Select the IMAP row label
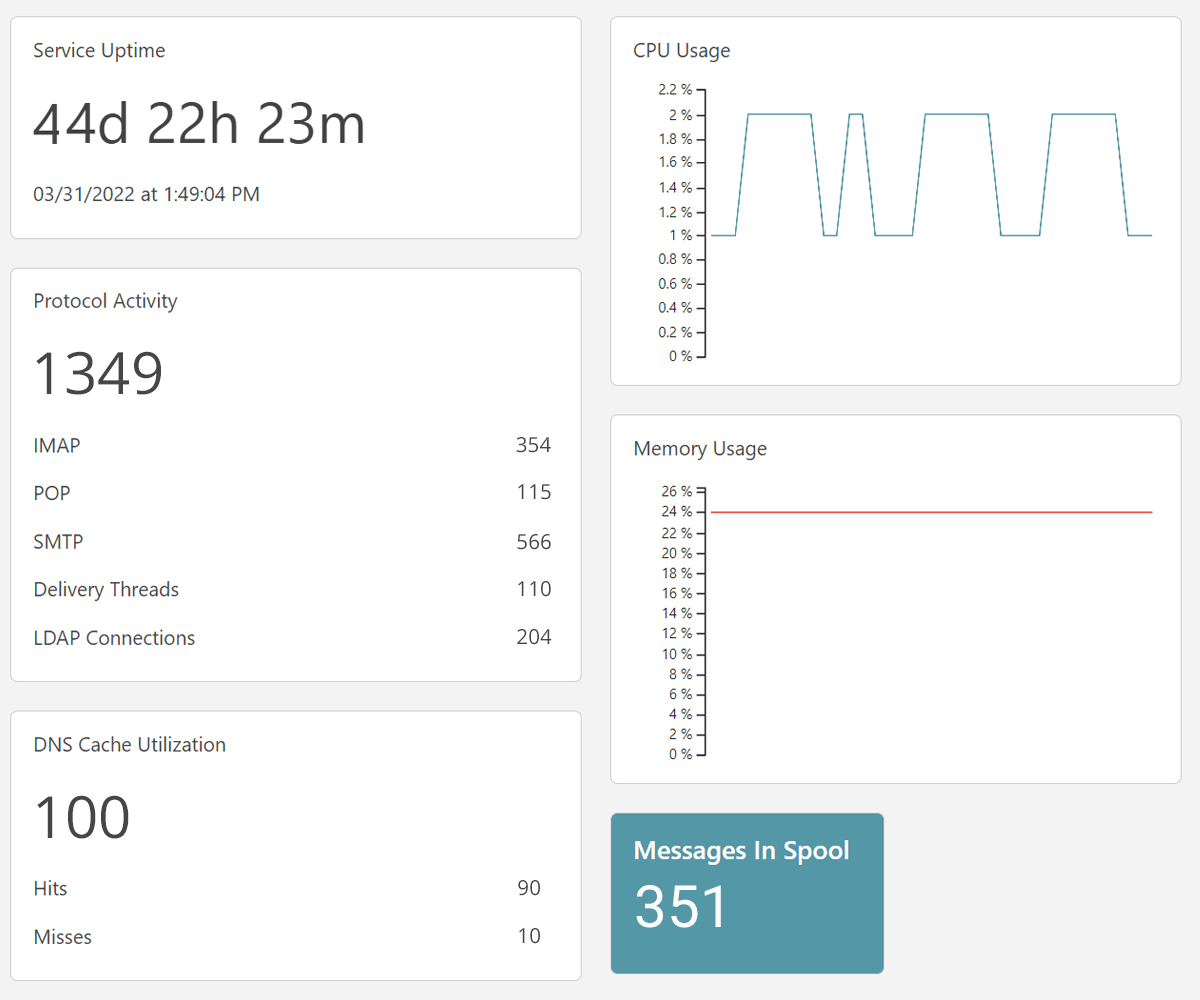Screen dimensions: 1200x1000 coord(56,446)
